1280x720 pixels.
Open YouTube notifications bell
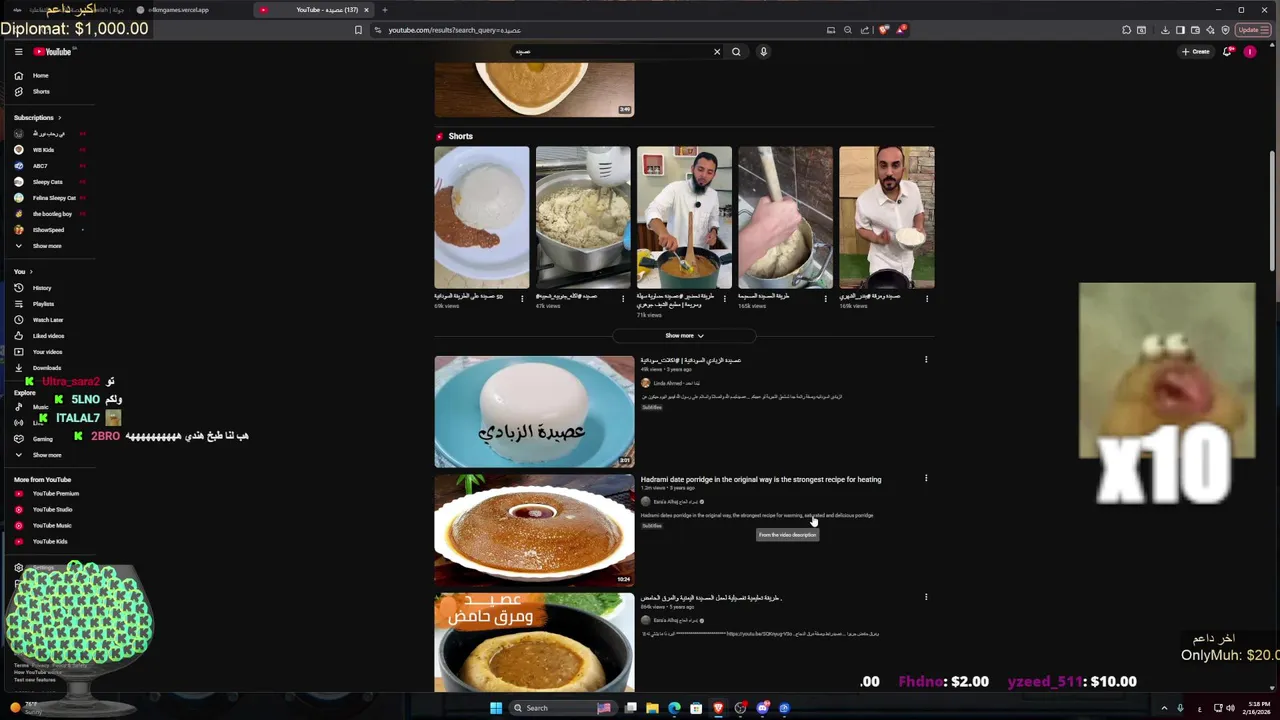coord(1227,52)
